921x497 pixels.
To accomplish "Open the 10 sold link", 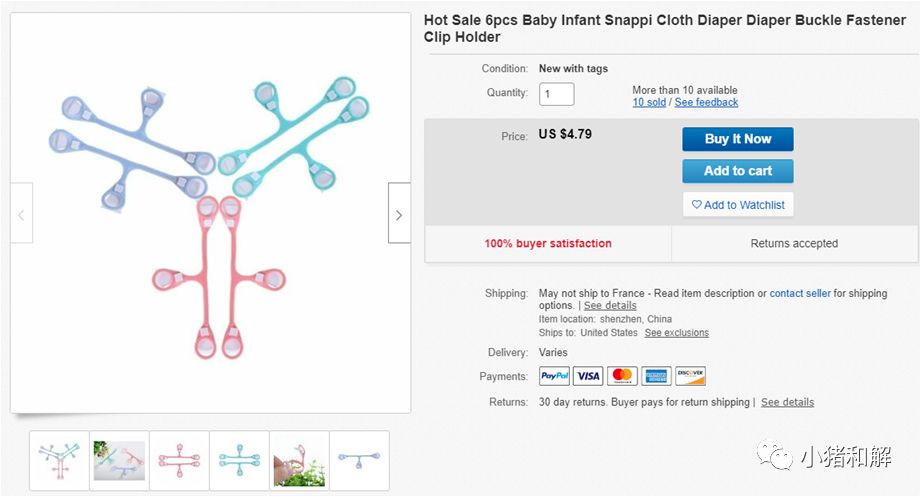I will pyautogui.click(x=649, y=102).
